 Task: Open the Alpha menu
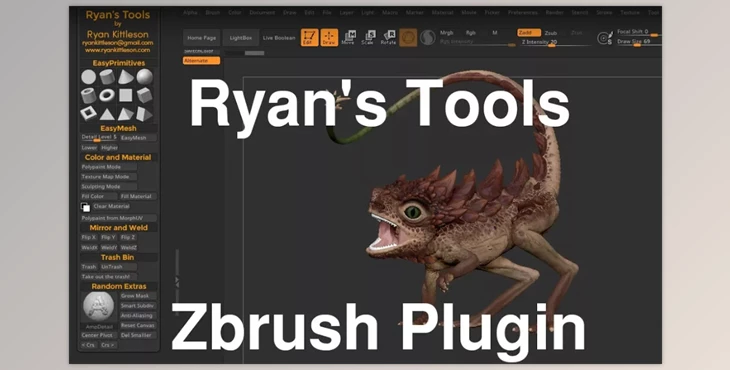[x=190, y=13]
